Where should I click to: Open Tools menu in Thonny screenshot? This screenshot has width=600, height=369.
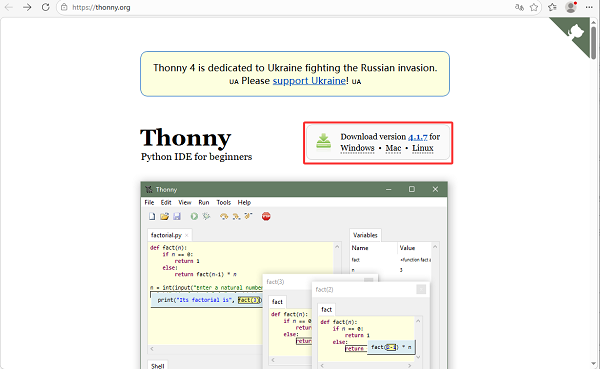224,202
